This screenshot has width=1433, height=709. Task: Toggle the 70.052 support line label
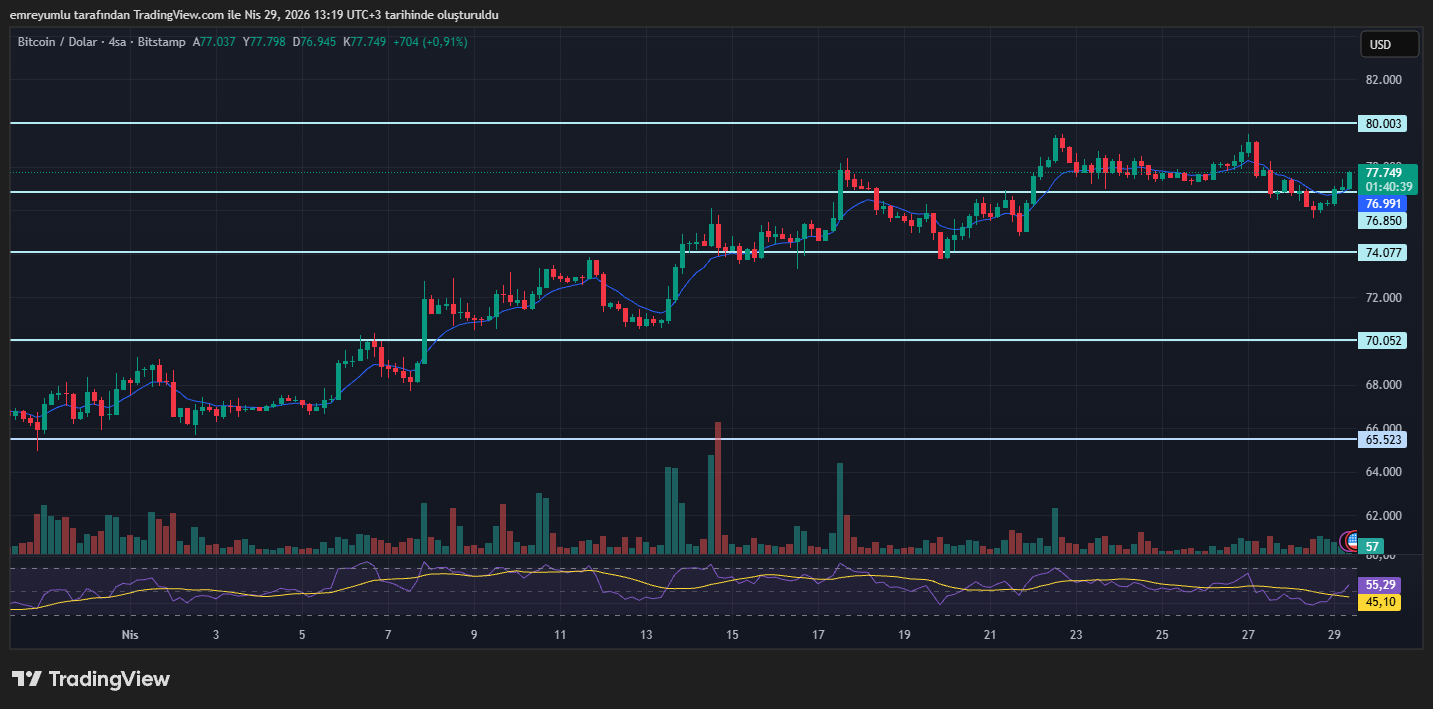pos(1381,341)
